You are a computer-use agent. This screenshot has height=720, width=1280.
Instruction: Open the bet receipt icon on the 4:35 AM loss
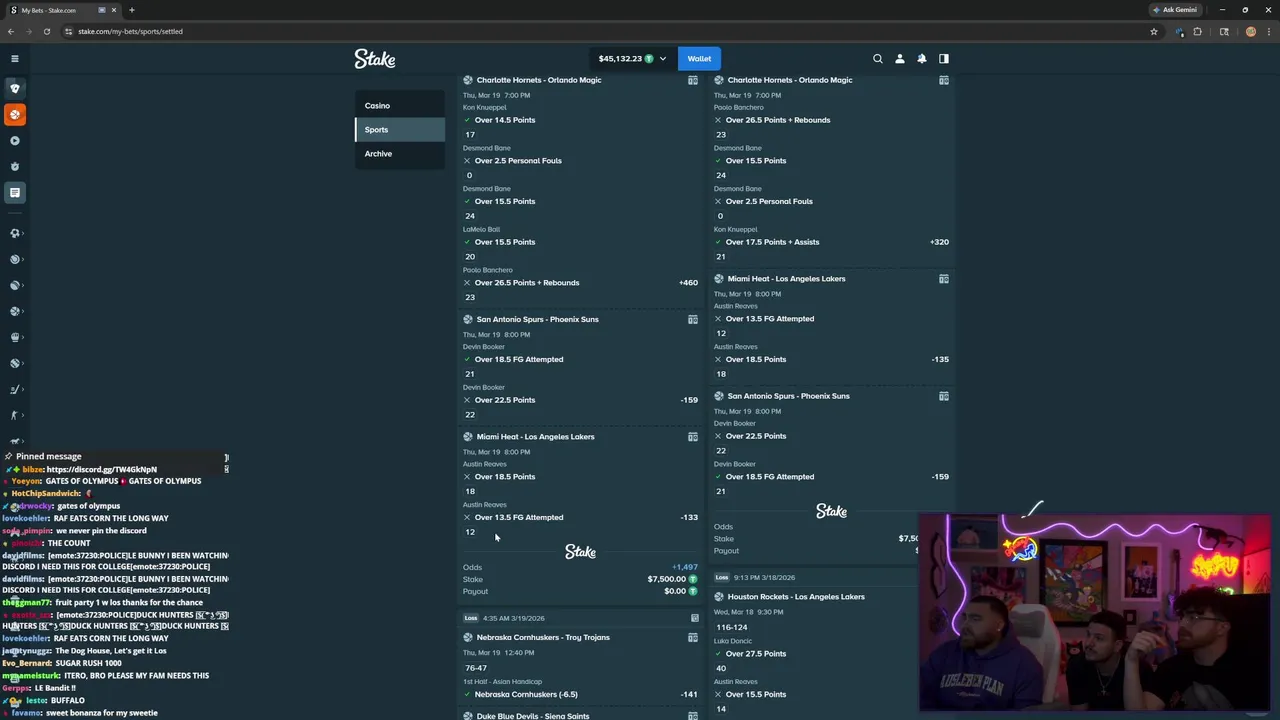pyautogui.click(x=694, y=618)
